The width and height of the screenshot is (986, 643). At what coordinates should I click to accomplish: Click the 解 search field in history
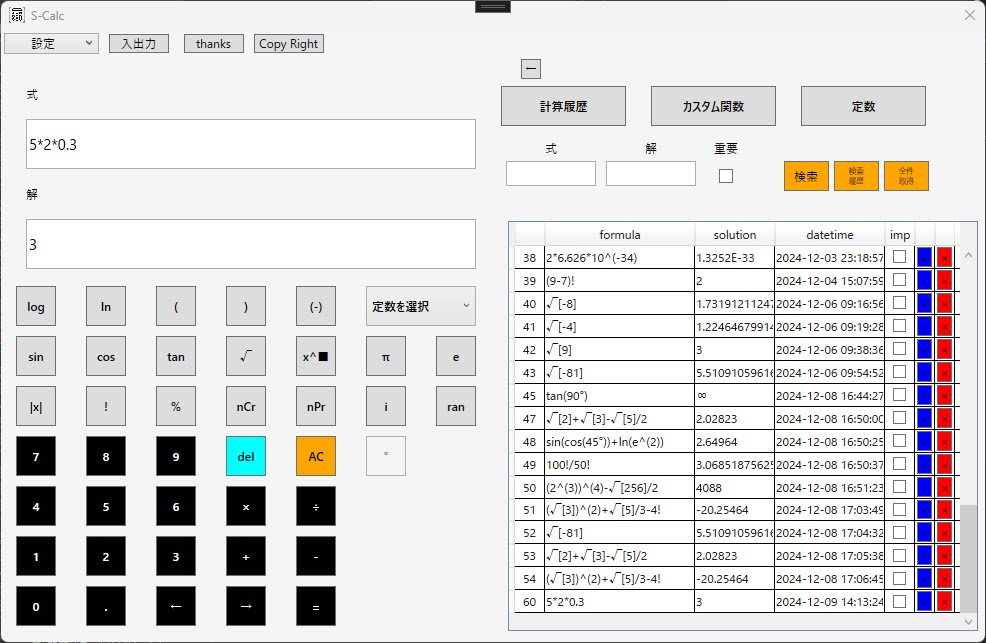click(x=651, y=173)
